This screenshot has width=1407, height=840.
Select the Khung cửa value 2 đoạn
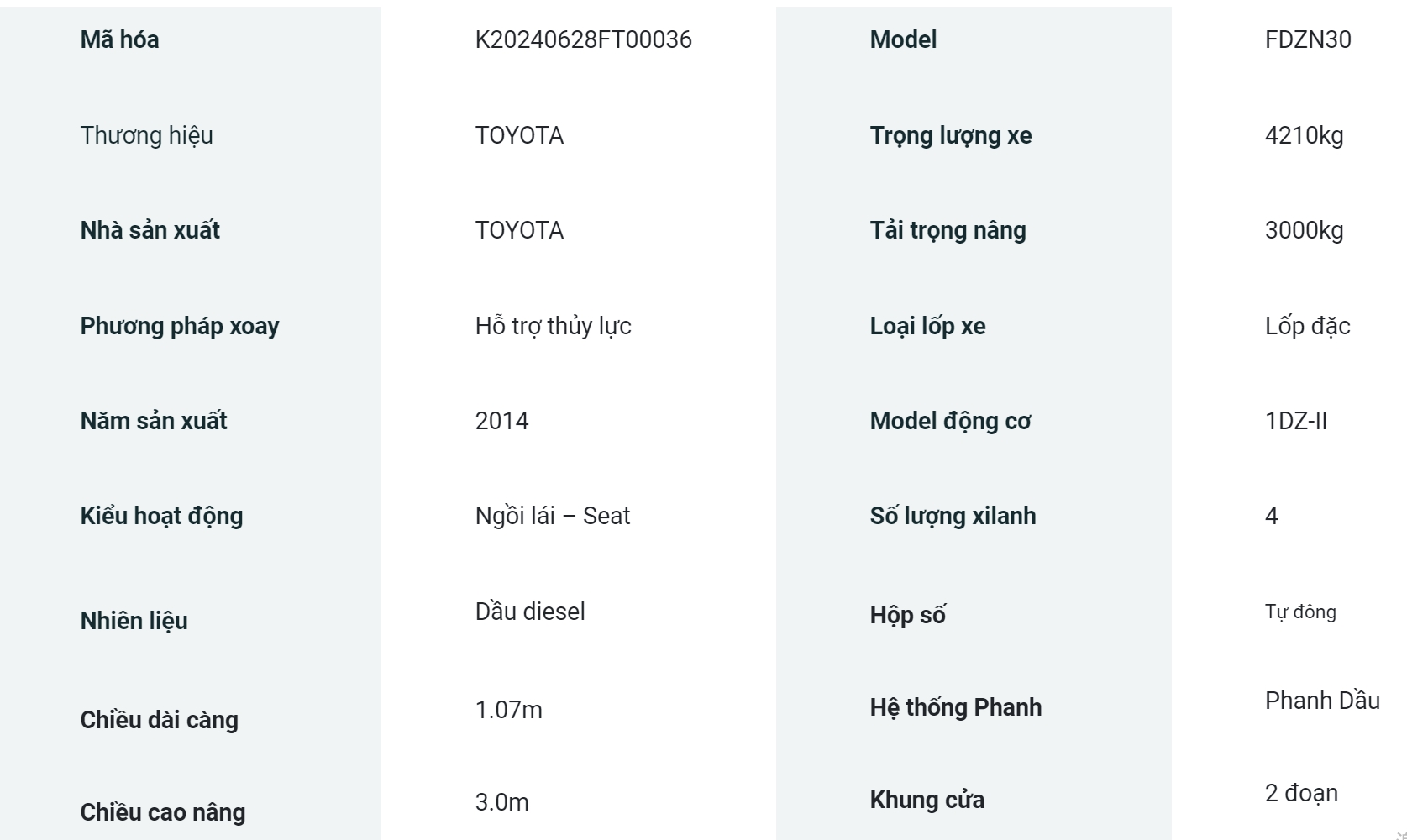click(x=1302, y=793)
